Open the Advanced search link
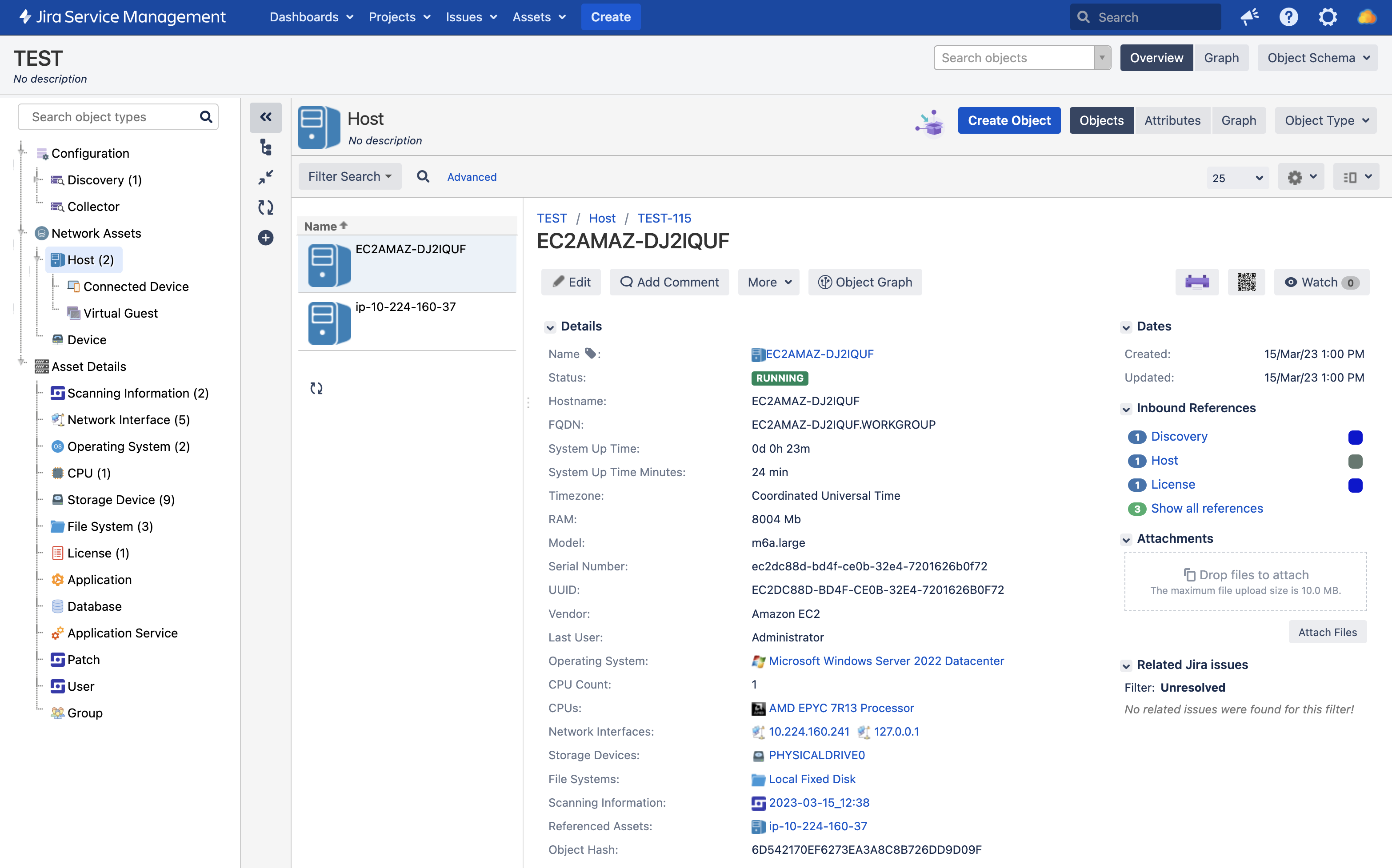Viewport: 1392px width, 868px height. tap(472, 177)
